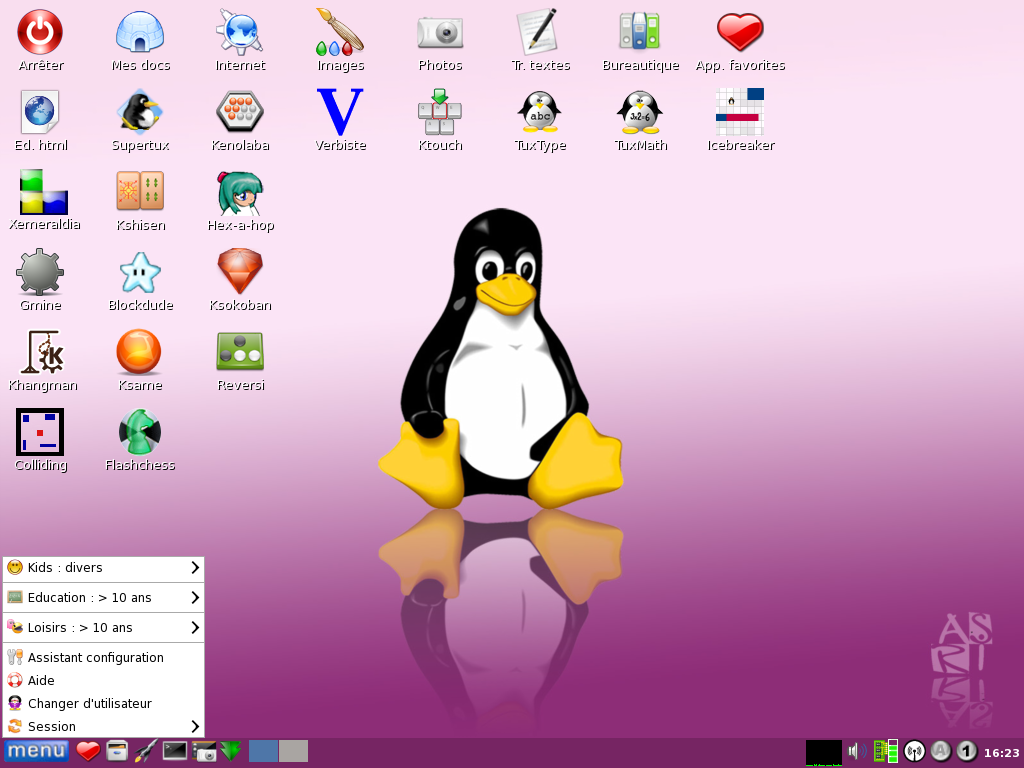The height and width of the screenshot is (768, 1024).
Task: Click the arrow beside Kids : divers
Action: click(x=195, y=568)
